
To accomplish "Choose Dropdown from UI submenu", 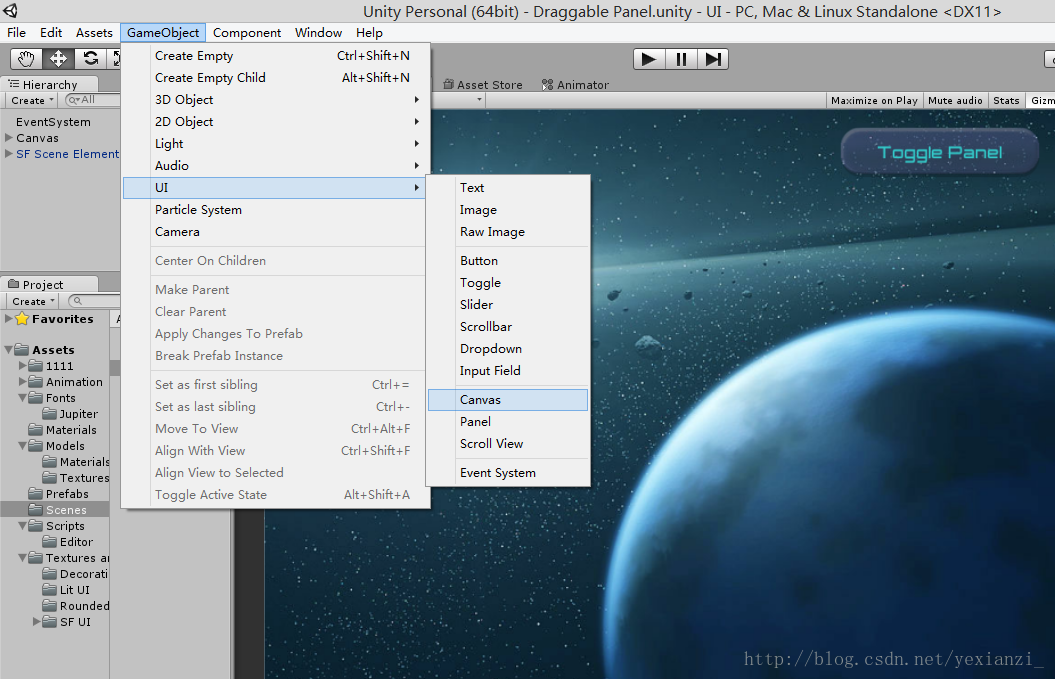I will (x=508, y=349).
